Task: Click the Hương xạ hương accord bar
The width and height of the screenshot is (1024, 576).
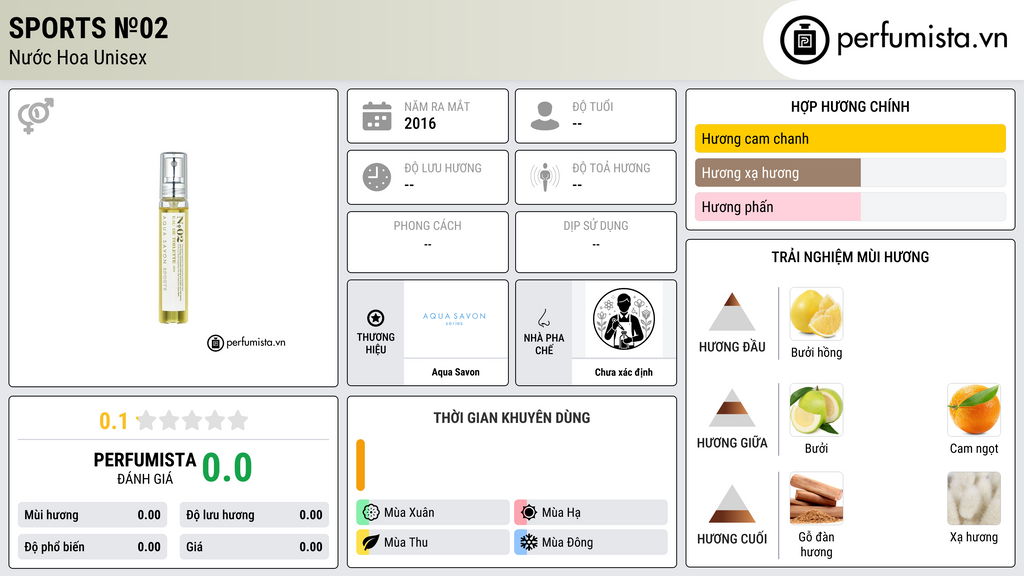Action: 850,173
